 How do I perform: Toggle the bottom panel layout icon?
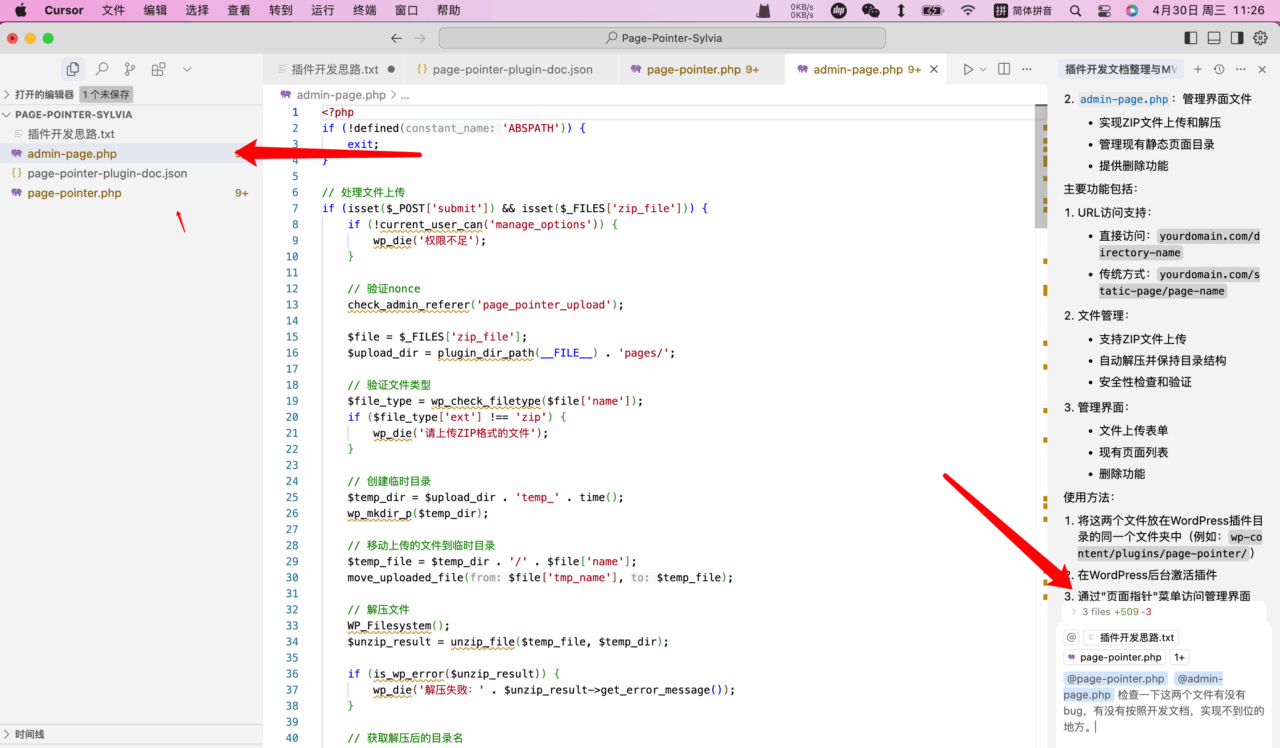(1214, 38)
